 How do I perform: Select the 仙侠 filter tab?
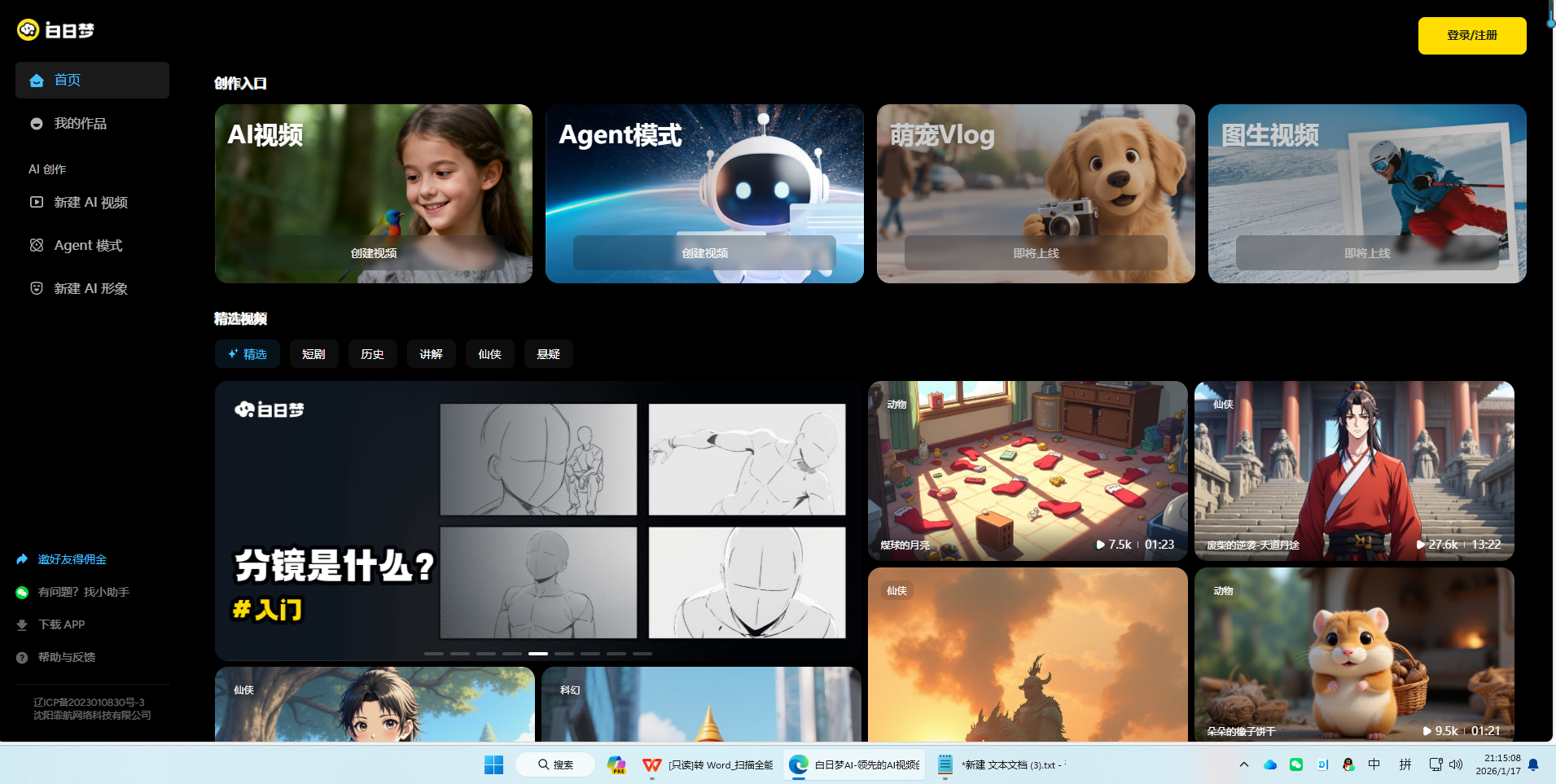point(489,354)
